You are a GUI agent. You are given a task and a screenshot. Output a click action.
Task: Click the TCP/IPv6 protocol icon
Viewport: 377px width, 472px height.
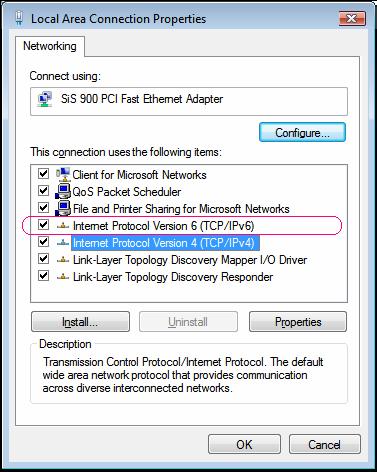(x=63, y=226)
